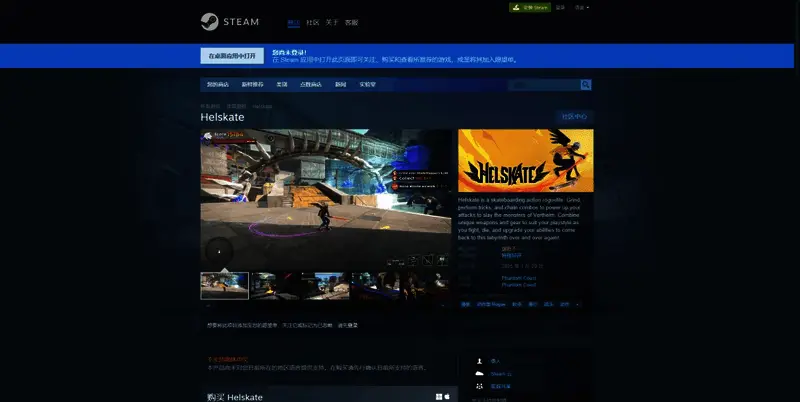Click the 在桌面应用中打开 button
The width and height of the screenshot is (800, 402).
(x=234, y=56)
